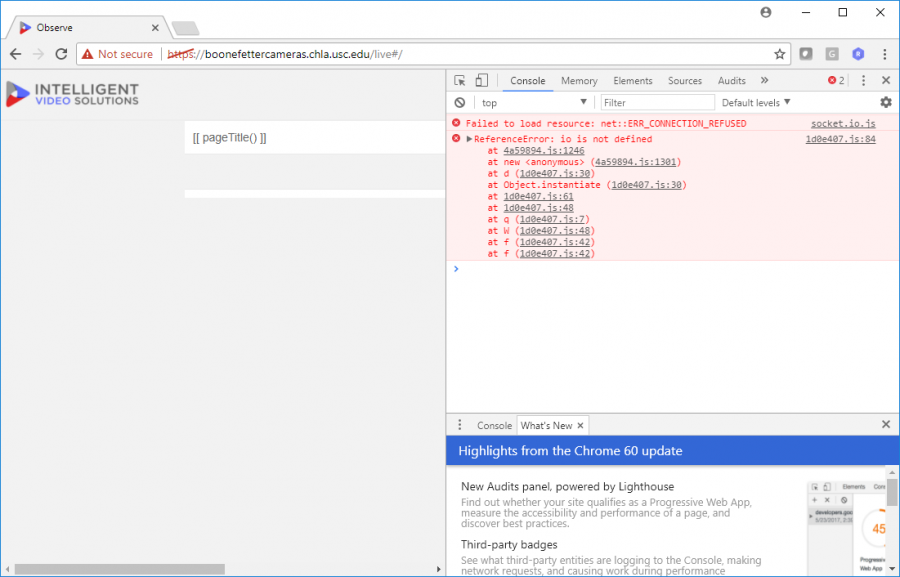Switch to the Memory tab
Image resolution: width=900 pixels, height=577 pixels.
[x=579, y=81]
